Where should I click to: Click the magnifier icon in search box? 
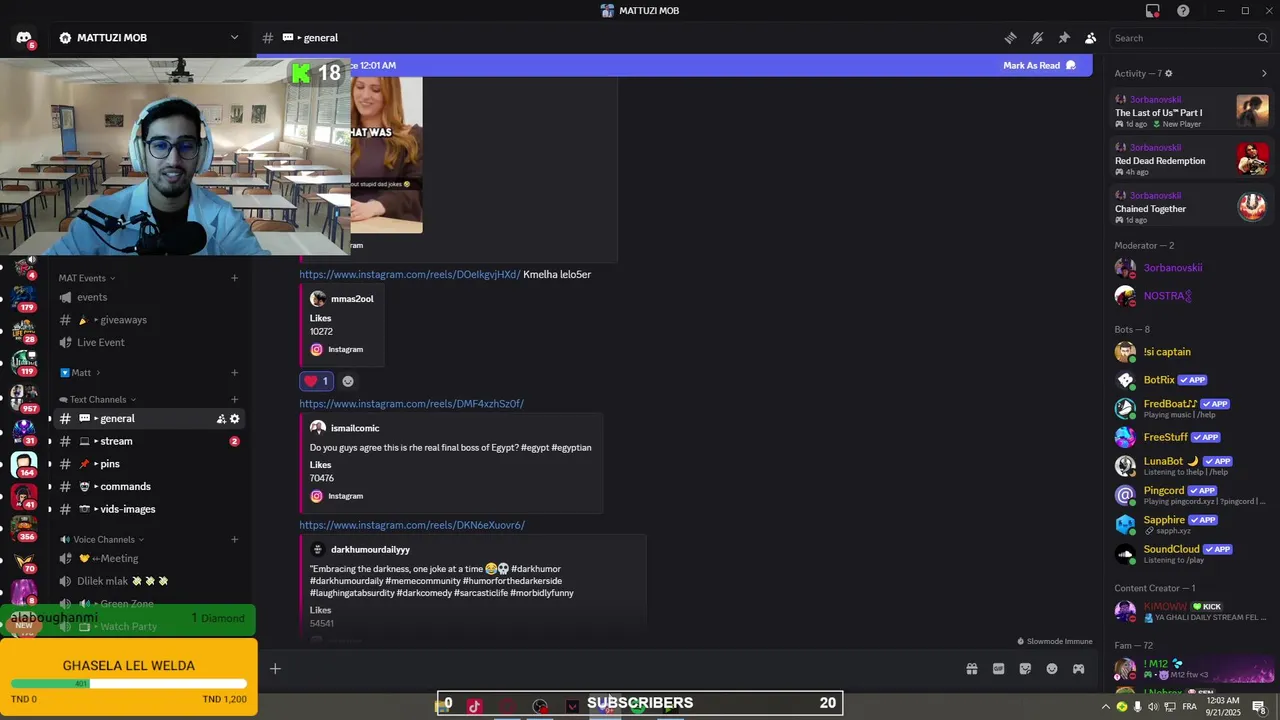[1262, 38]
